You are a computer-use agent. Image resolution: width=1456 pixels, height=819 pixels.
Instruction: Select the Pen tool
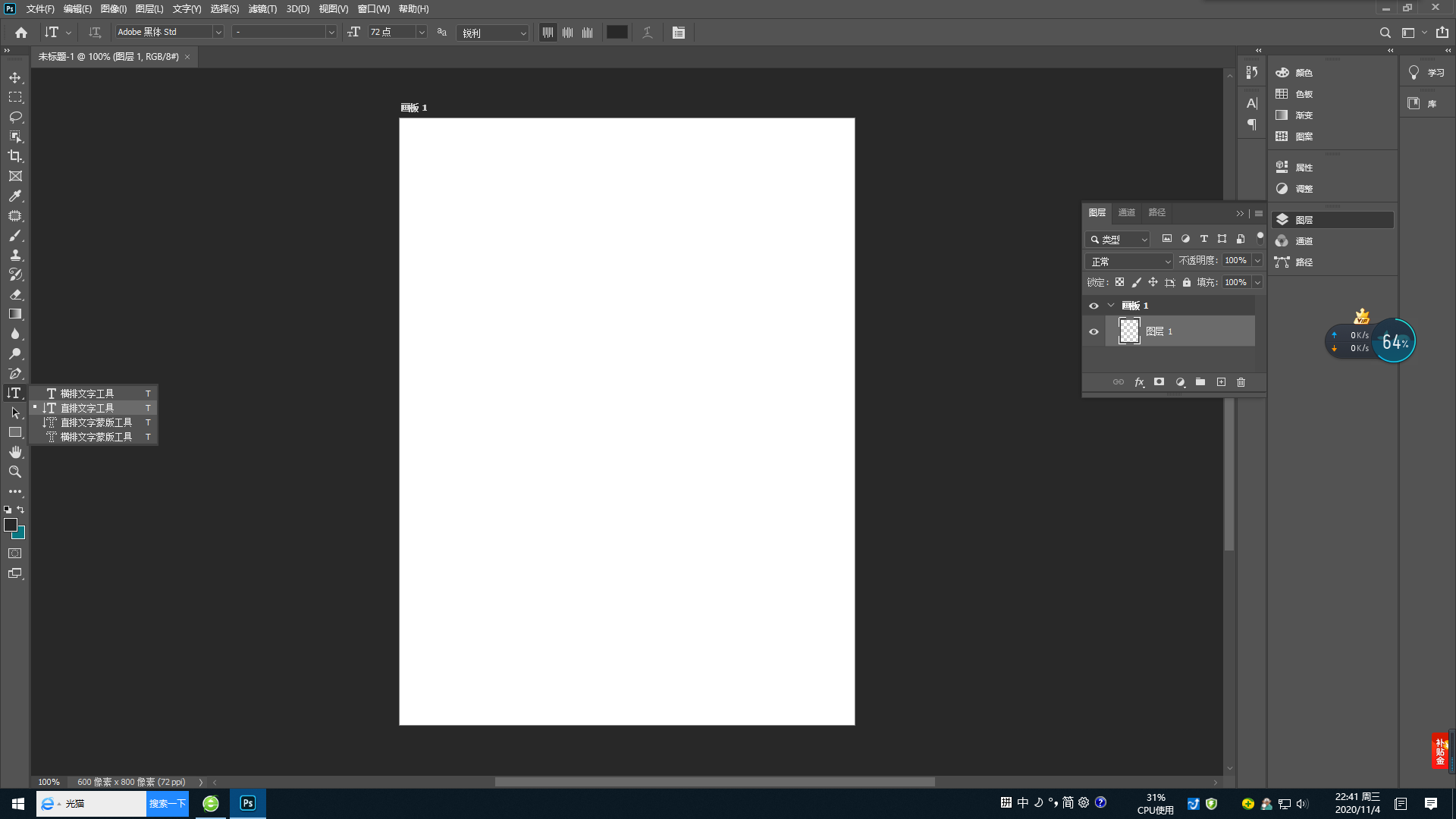(15, 373)
